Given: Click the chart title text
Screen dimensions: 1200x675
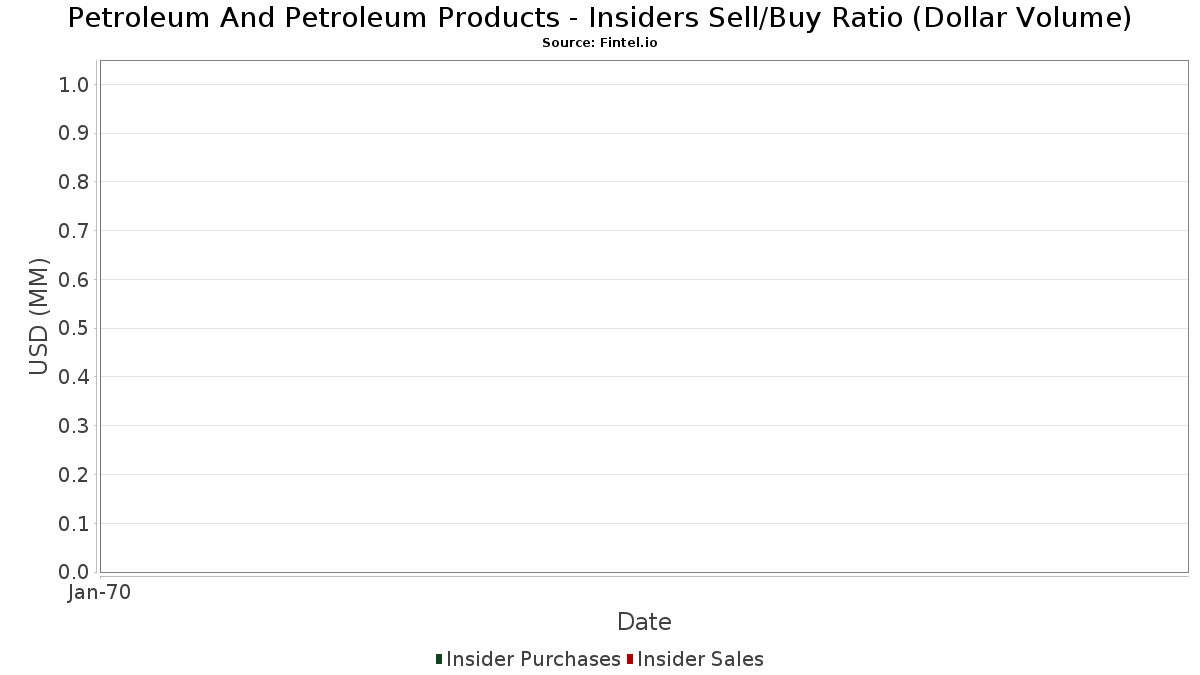Looking at the screenshot, I should (x=600, y=18).
